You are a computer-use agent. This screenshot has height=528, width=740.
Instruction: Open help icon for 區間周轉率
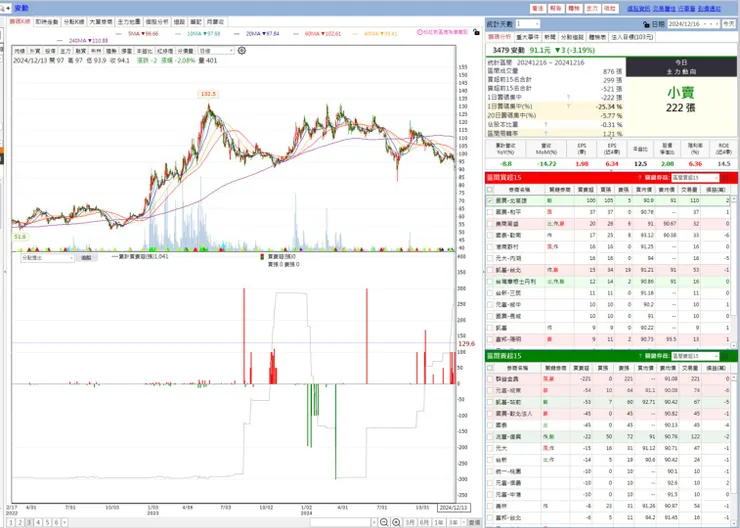pyautogui.click(x=546, y=134)
